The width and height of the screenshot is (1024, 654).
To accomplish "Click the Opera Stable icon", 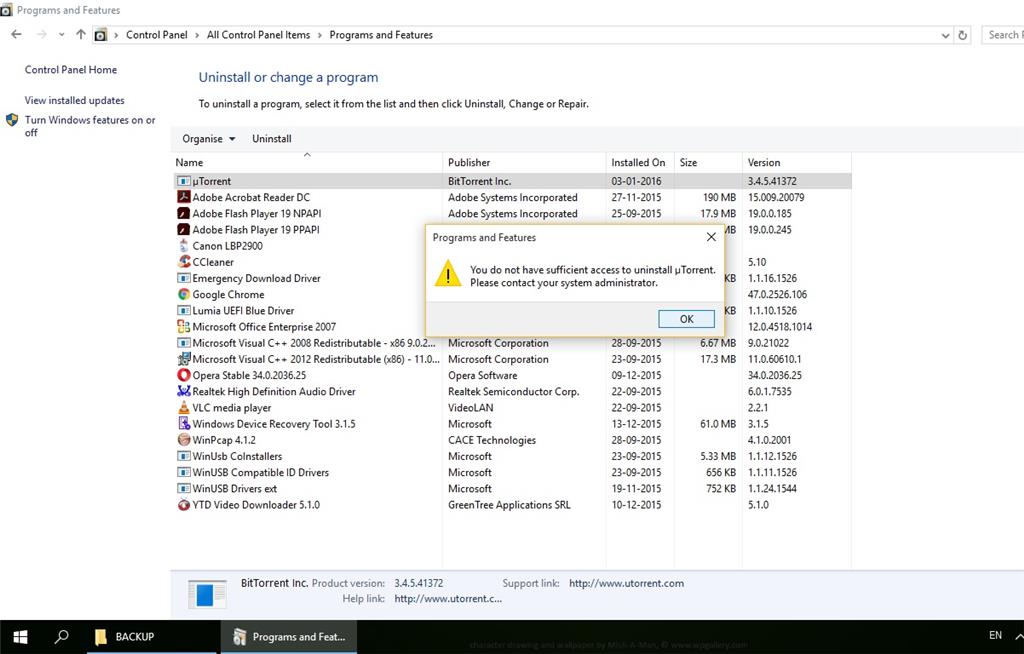I will point(184,375).
